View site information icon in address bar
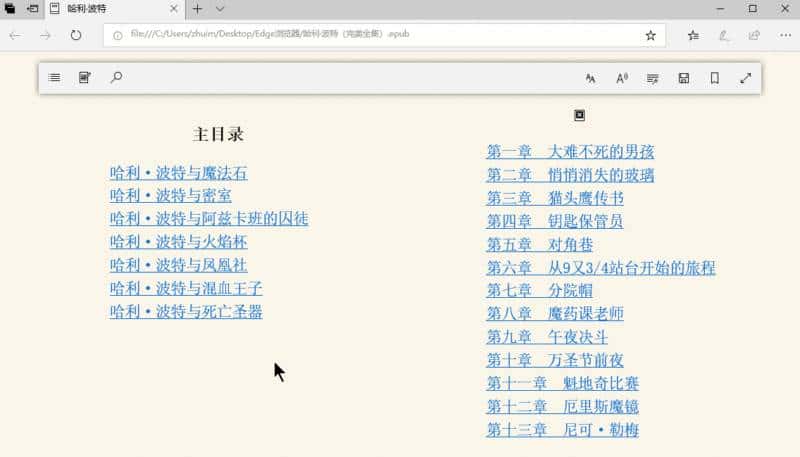 click(117, 35)
